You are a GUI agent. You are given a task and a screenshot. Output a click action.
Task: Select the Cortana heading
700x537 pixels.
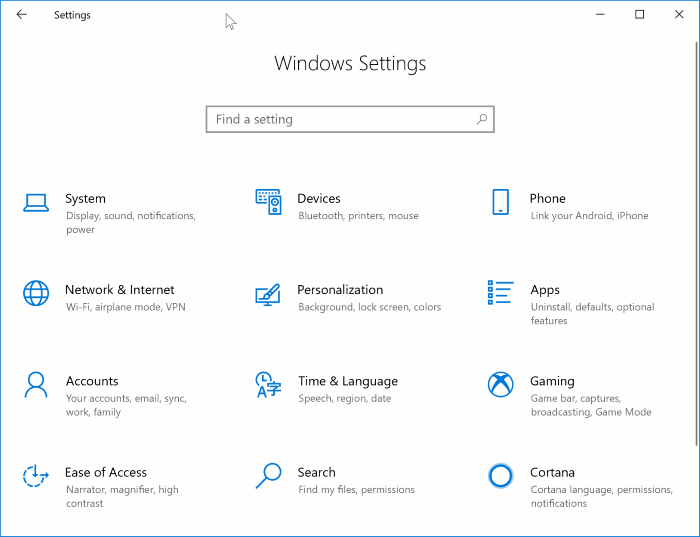click(552, 472)
